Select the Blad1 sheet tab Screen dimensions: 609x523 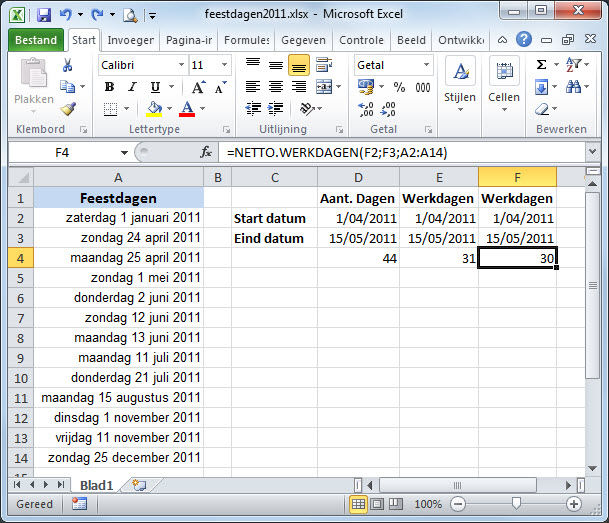pyautogui.click(x=96, y=485)
